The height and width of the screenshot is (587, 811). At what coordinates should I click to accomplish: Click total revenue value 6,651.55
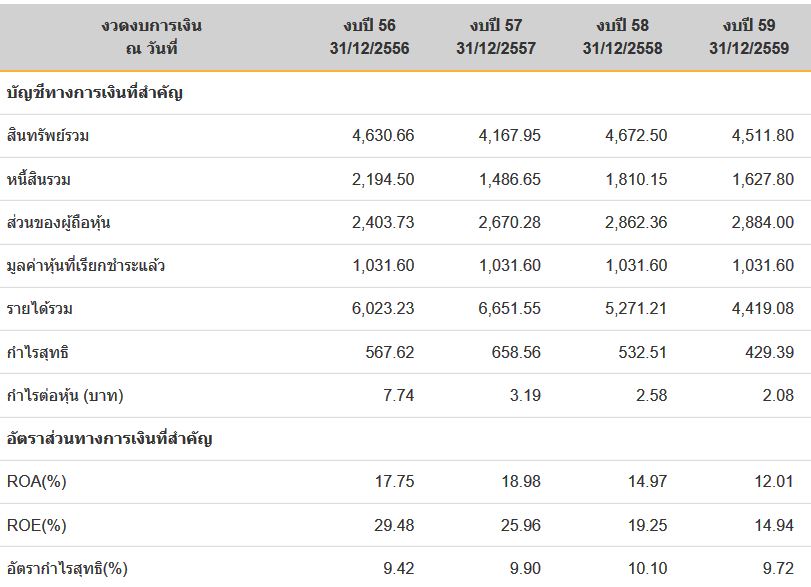click(x=509, y=309)
